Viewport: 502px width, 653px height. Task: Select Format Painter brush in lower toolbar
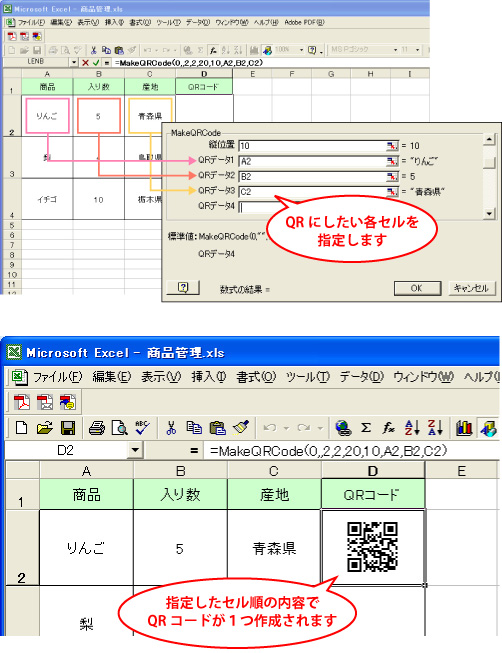241,428
